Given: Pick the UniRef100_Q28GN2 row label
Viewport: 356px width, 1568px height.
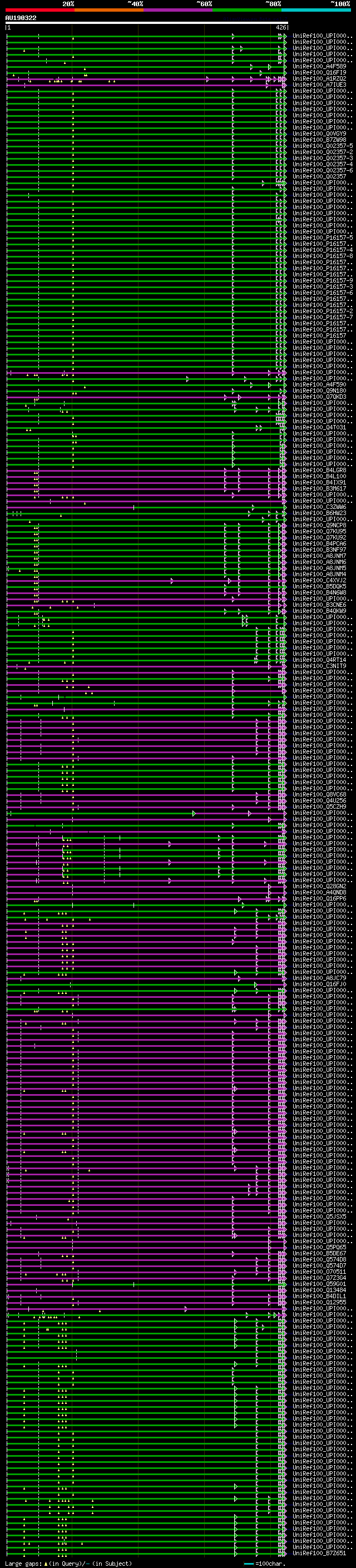Looking at the screenshot, I should click(319, 886).
